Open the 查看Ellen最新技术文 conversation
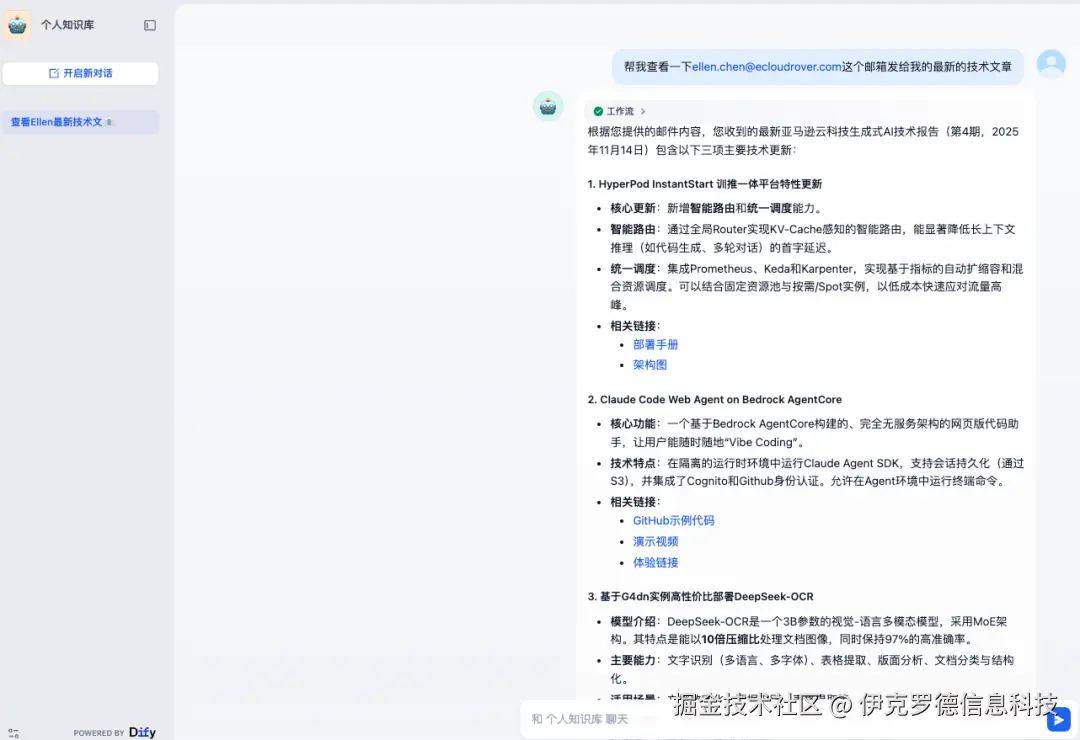The width and height of the screenshot is (1080, 740). click(81, 122)
